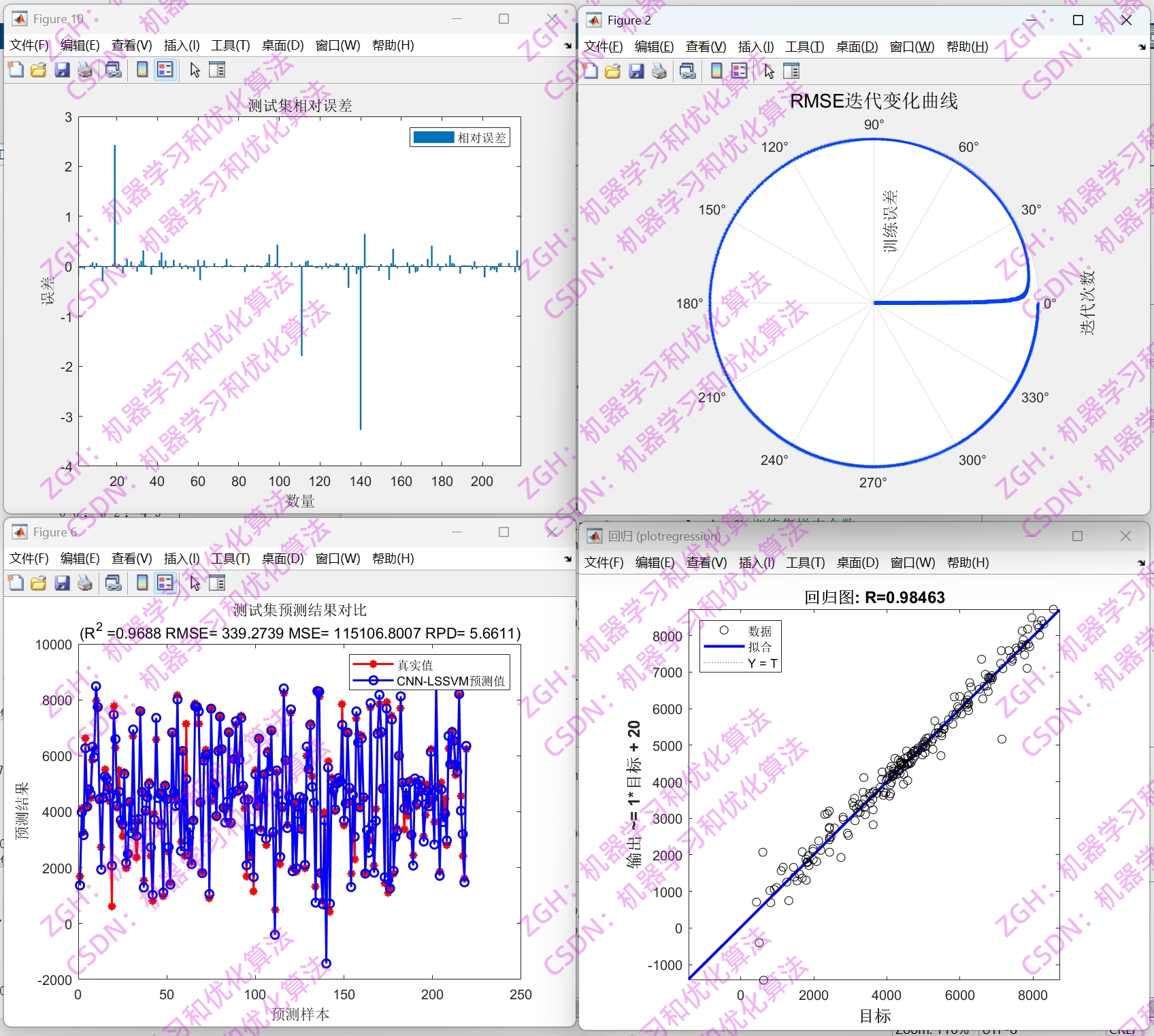Viewport: 1154px width, 1036px height.
Task: Click the dock arrow in Figure 10 menu bar
Action: (567, 46)
